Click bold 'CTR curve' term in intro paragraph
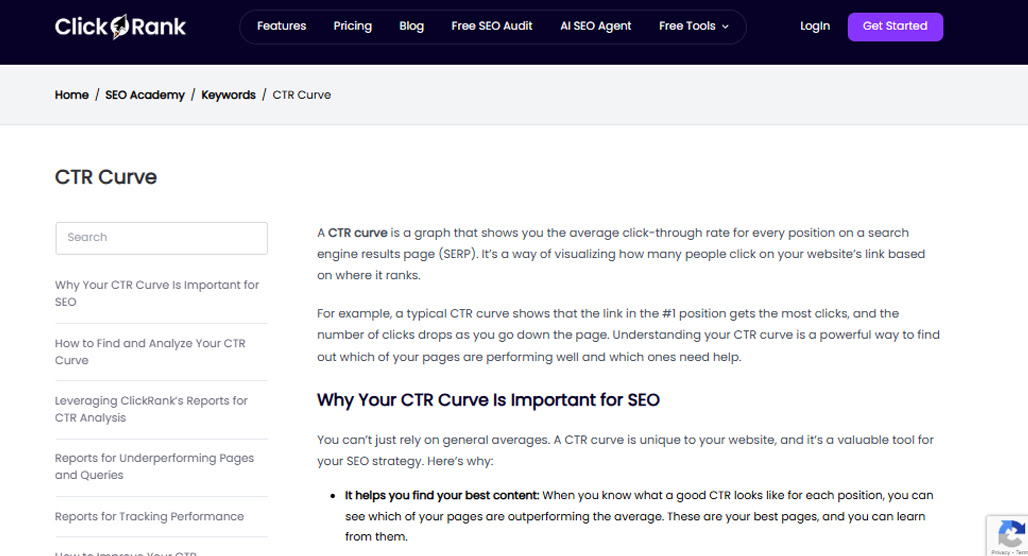This screenshot has height=556, width=1028. tap(357, 233)
